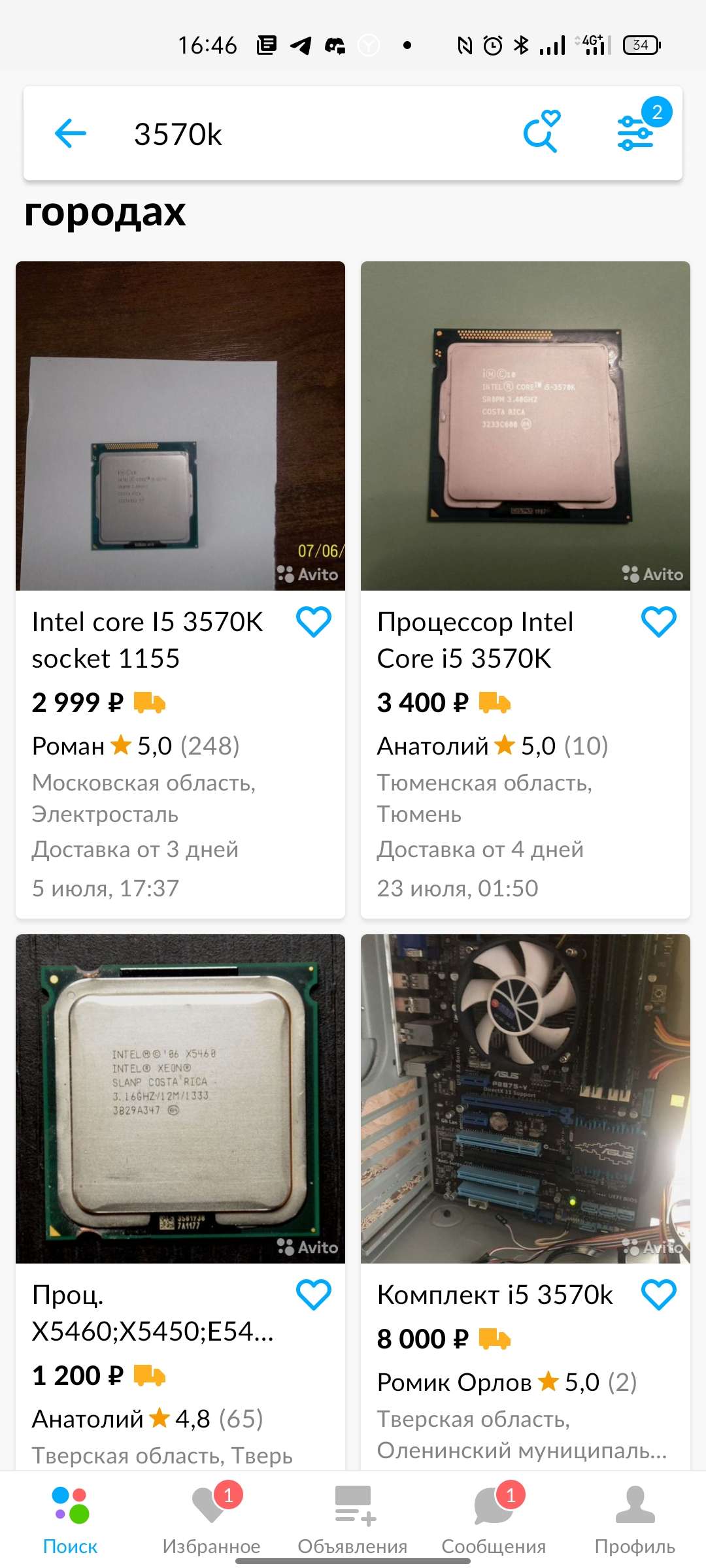Open the Сообщения tab
The image size is (706, 1568).
(x=494, y=1520)
